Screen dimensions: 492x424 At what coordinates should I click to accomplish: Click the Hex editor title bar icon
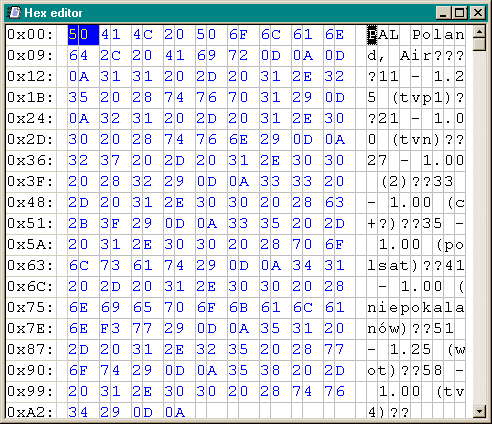(15, 13)
